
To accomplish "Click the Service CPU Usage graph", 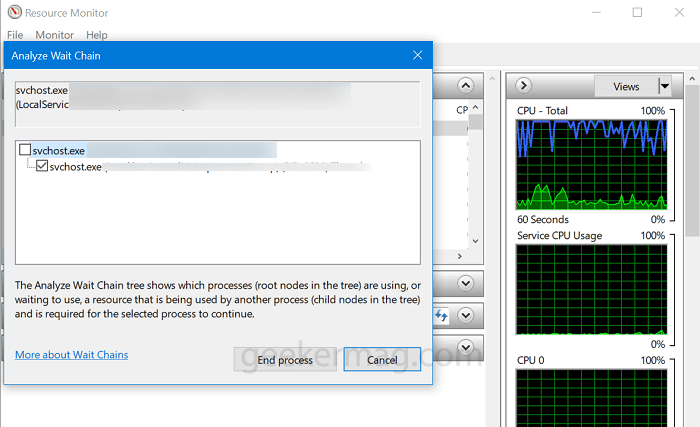I will [592, 289].
